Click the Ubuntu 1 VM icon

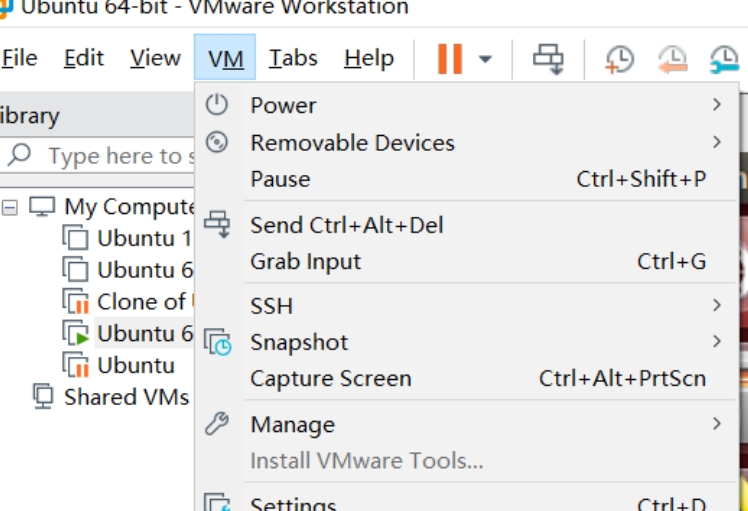pyautogui.click(x=75, y=238)
